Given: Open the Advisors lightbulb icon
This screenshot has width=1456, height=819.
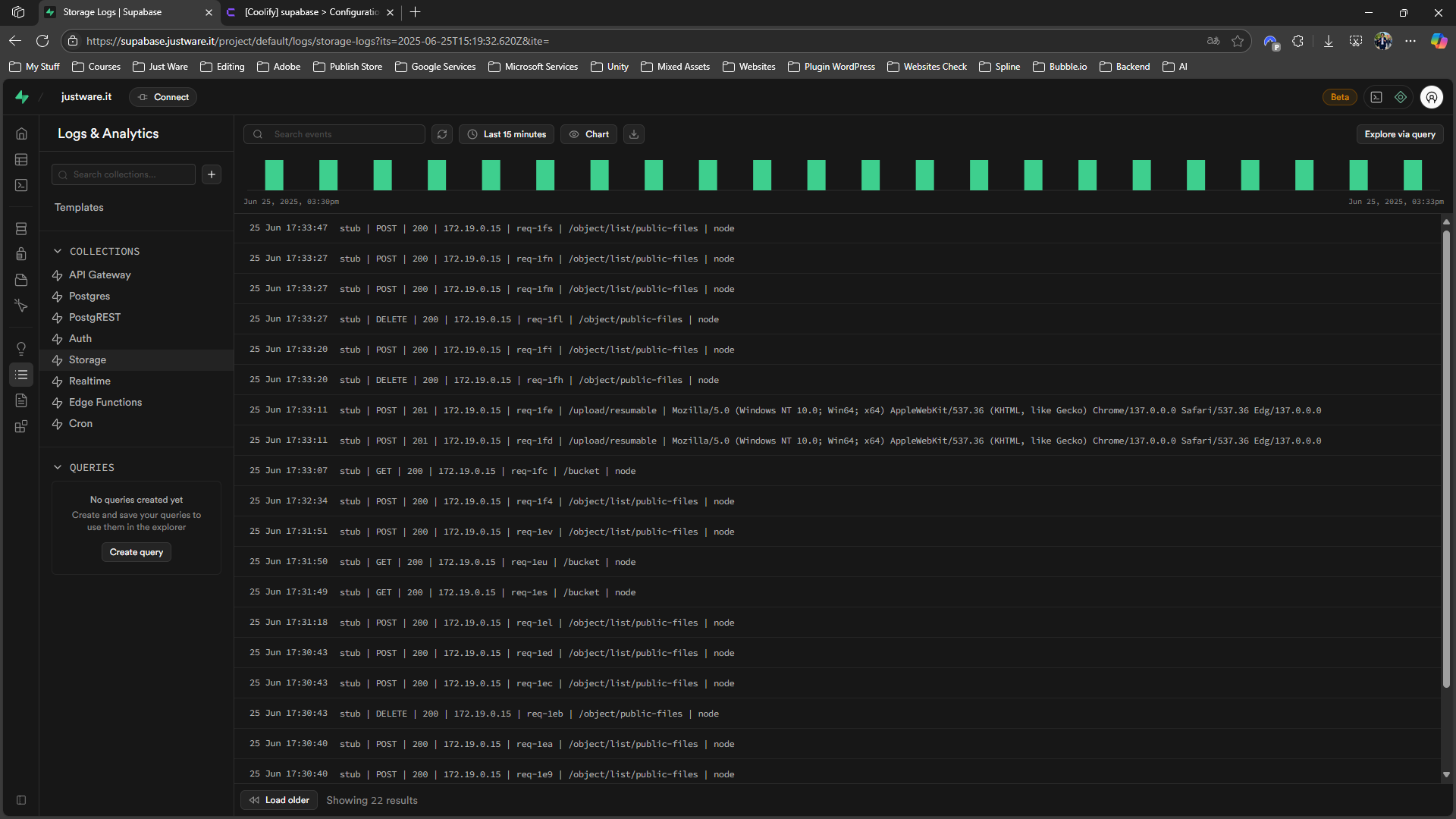Looking at the screenshot, I should click(20, 348).
